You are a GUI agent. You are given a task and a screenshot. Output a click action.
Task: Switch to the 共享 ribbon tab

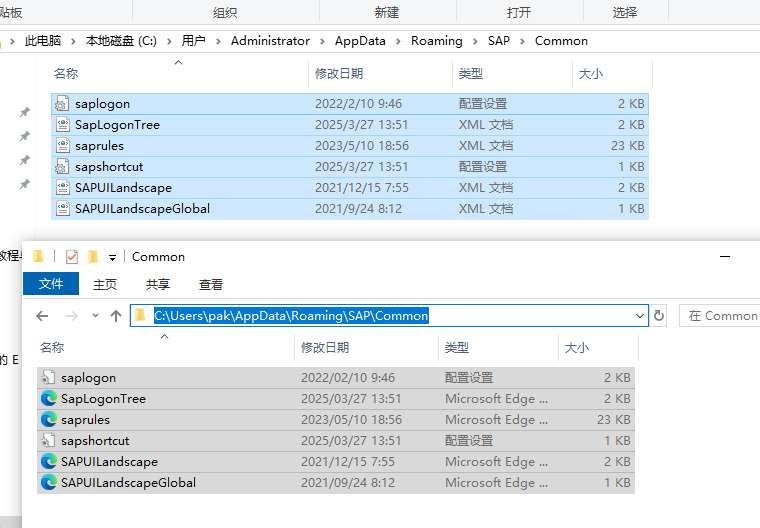[158, 284]
